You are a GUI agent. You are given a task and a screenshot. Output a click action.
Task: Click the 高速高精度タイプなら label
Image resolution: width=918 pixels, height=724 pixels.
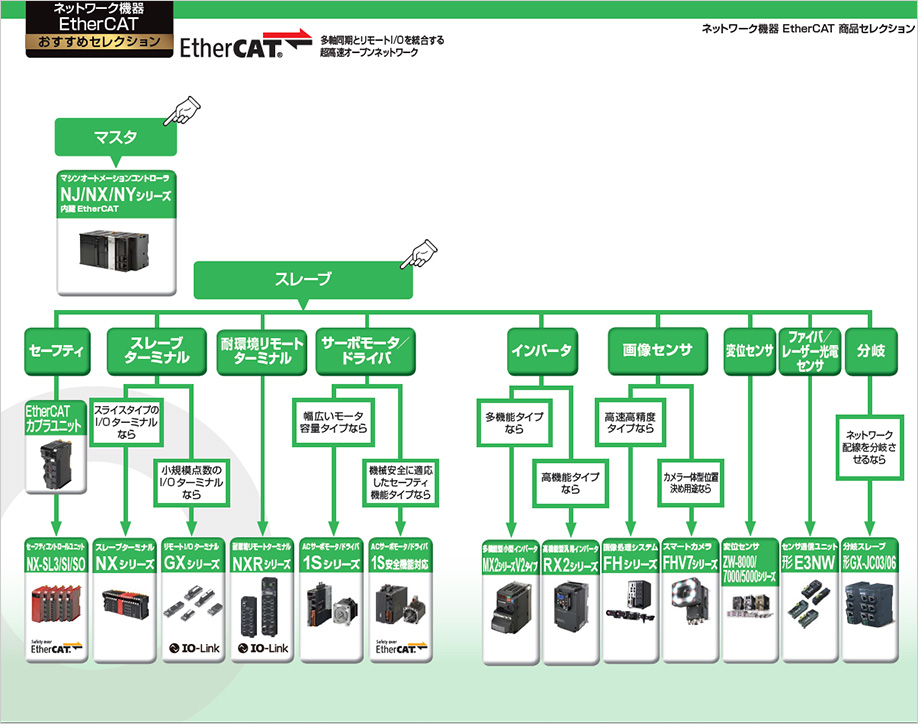[630, 423]
